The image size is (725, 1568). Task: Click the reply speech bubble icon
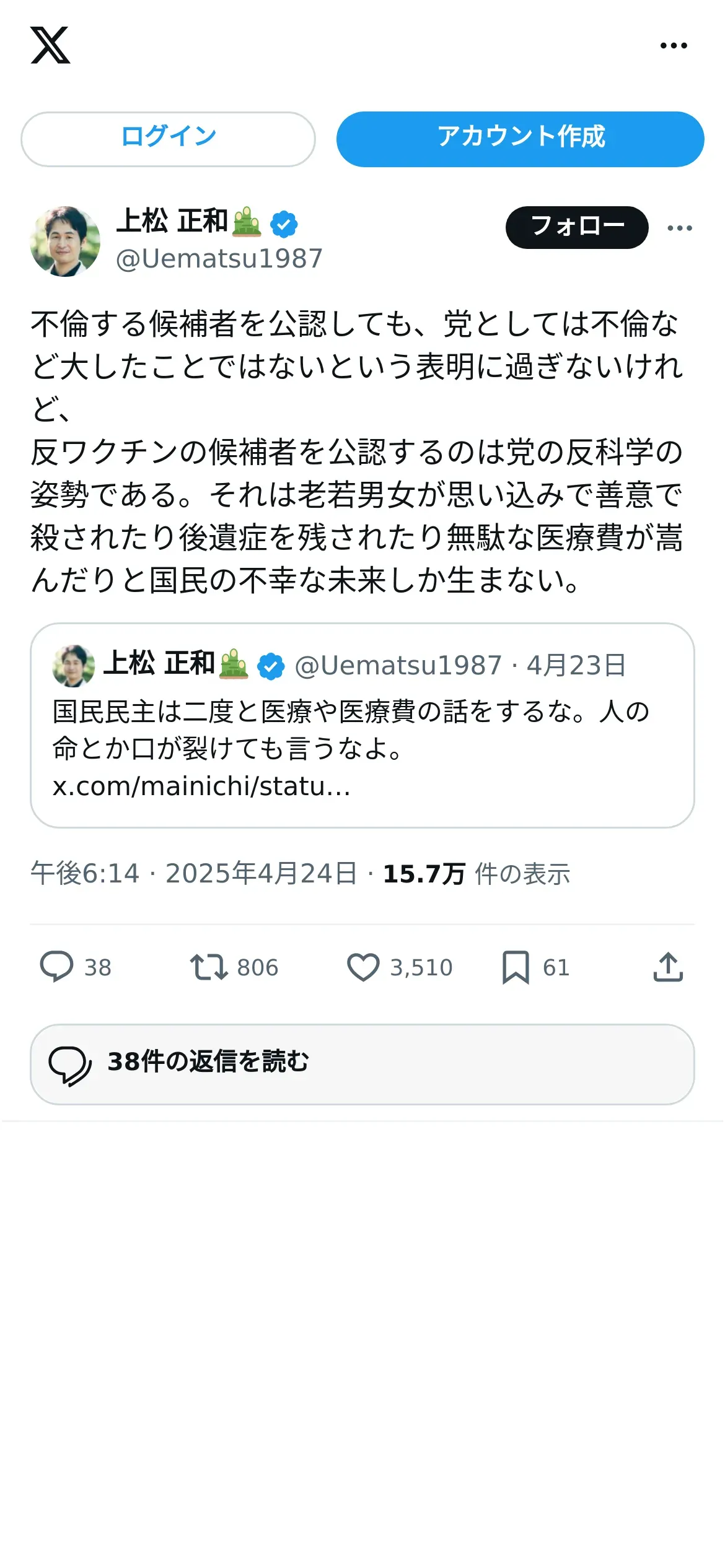[56, 967]
